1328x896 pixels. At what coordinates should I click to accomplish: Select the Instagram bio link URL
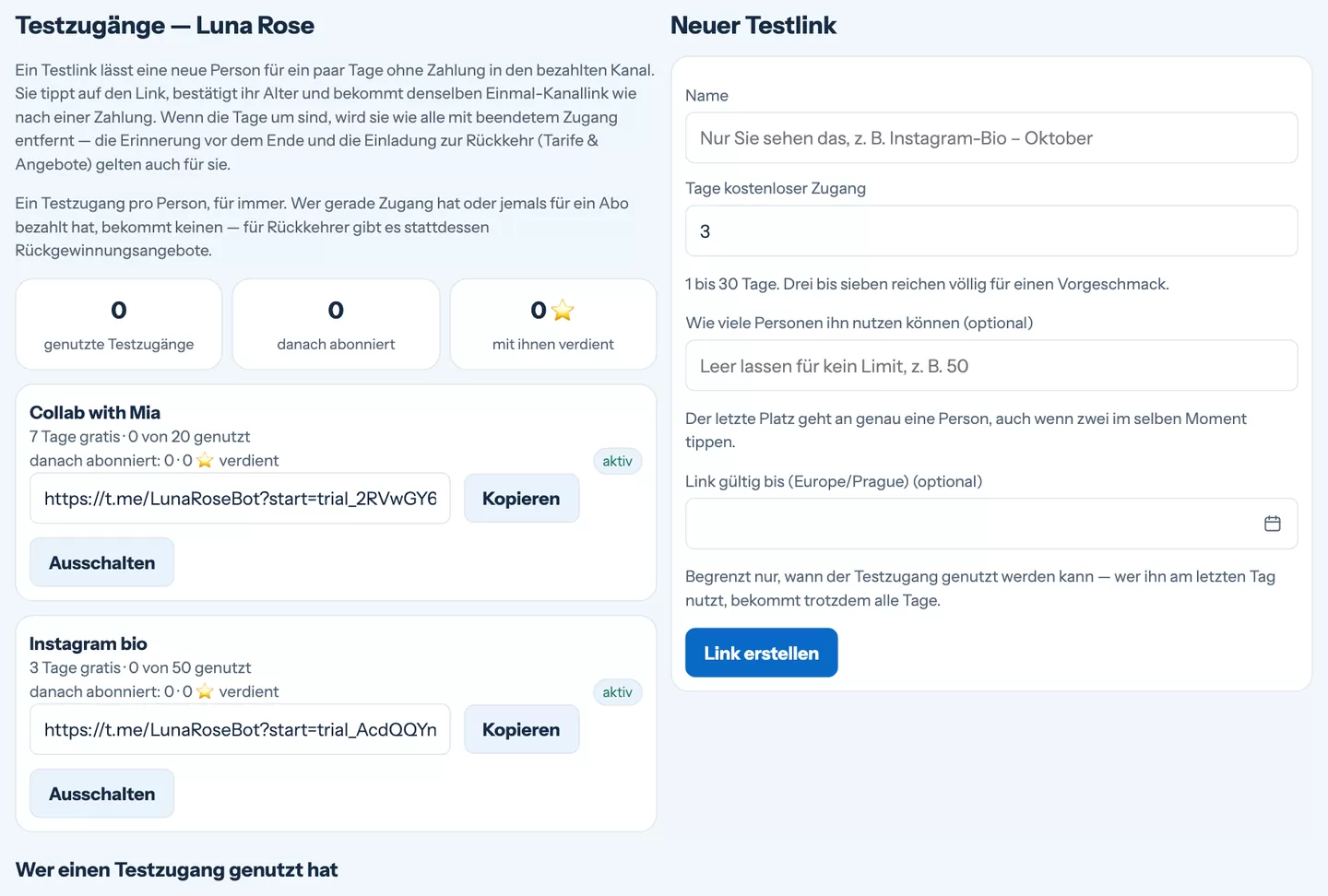240,730
